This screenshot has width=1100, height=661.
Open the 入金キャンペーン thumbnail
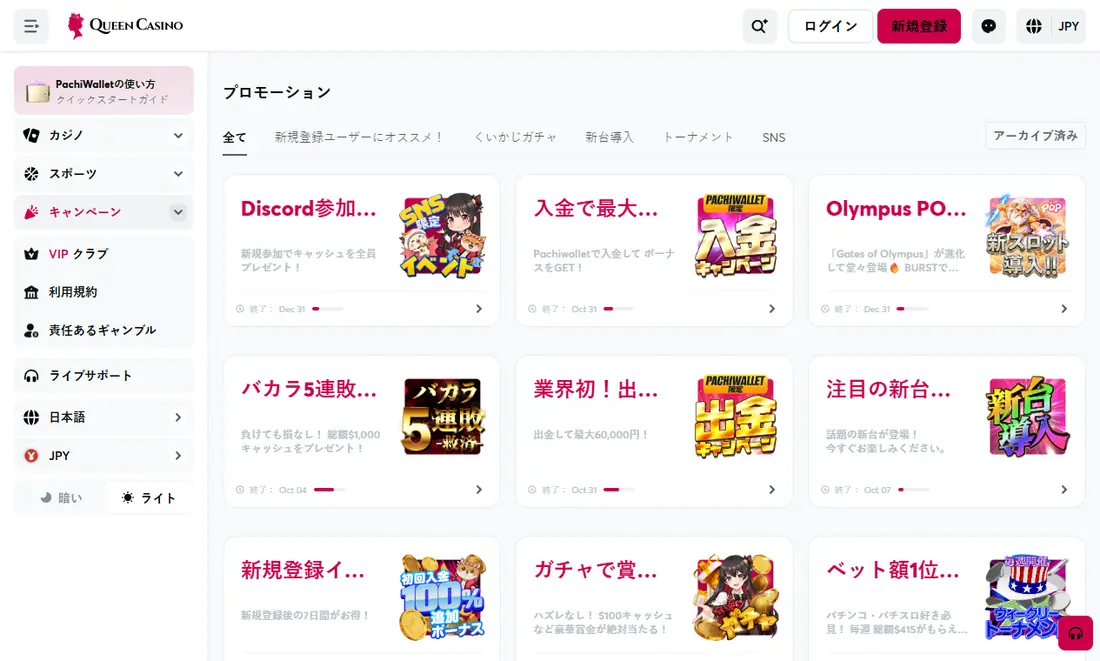736,235
